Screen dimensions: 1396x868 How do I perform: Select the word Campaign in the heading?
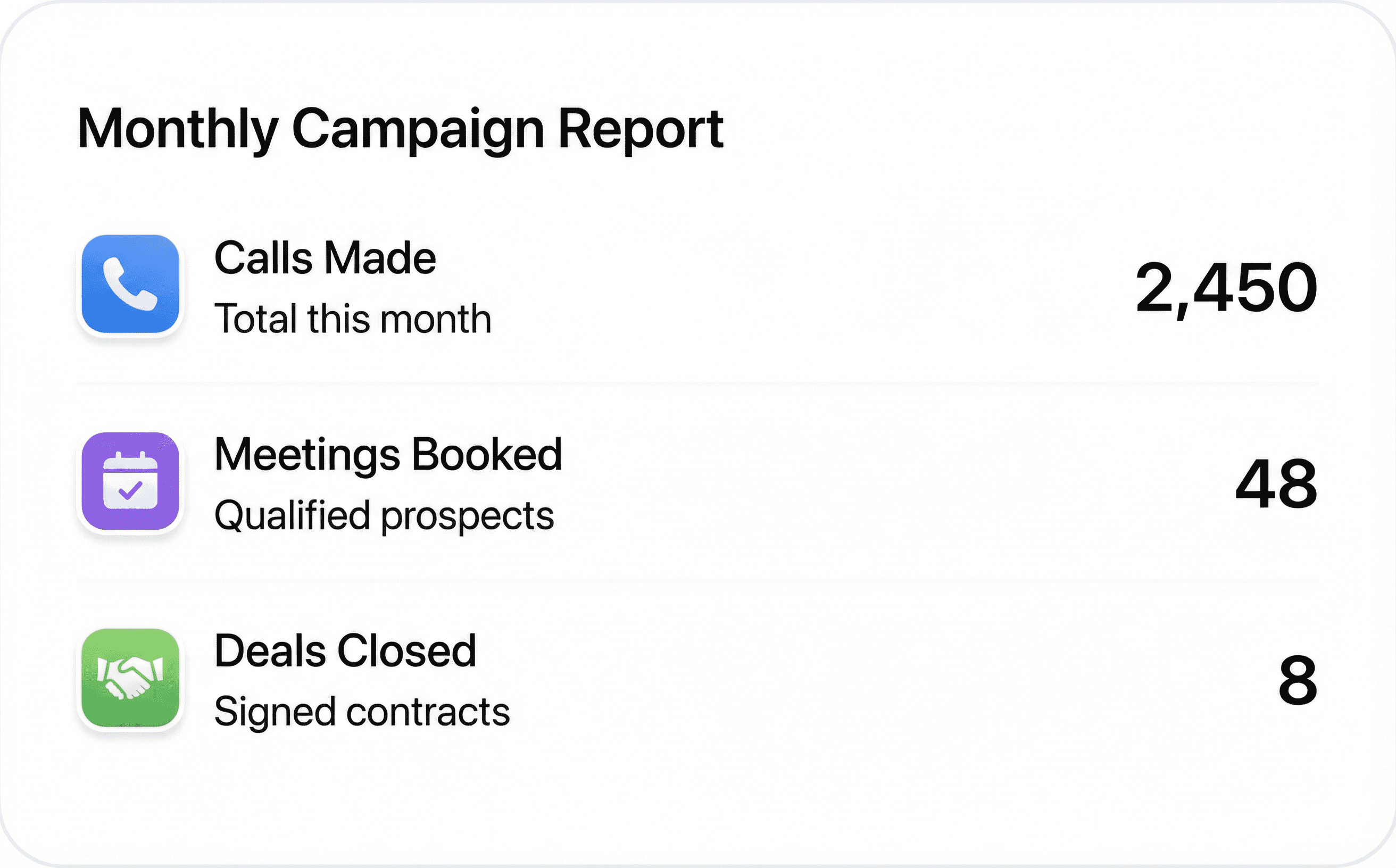[x=418, y=130]
